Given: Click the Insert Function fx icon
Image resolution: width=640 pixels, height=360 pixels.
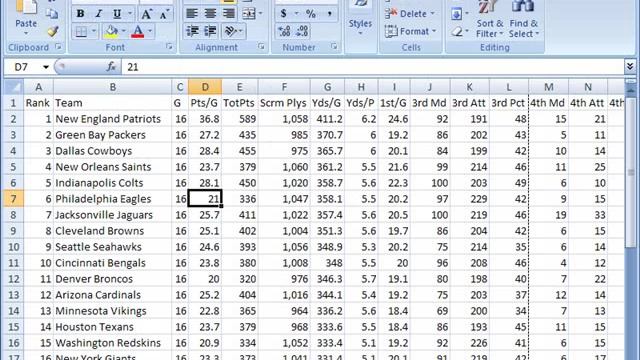Looking at the screenshot, I should 111,67.
